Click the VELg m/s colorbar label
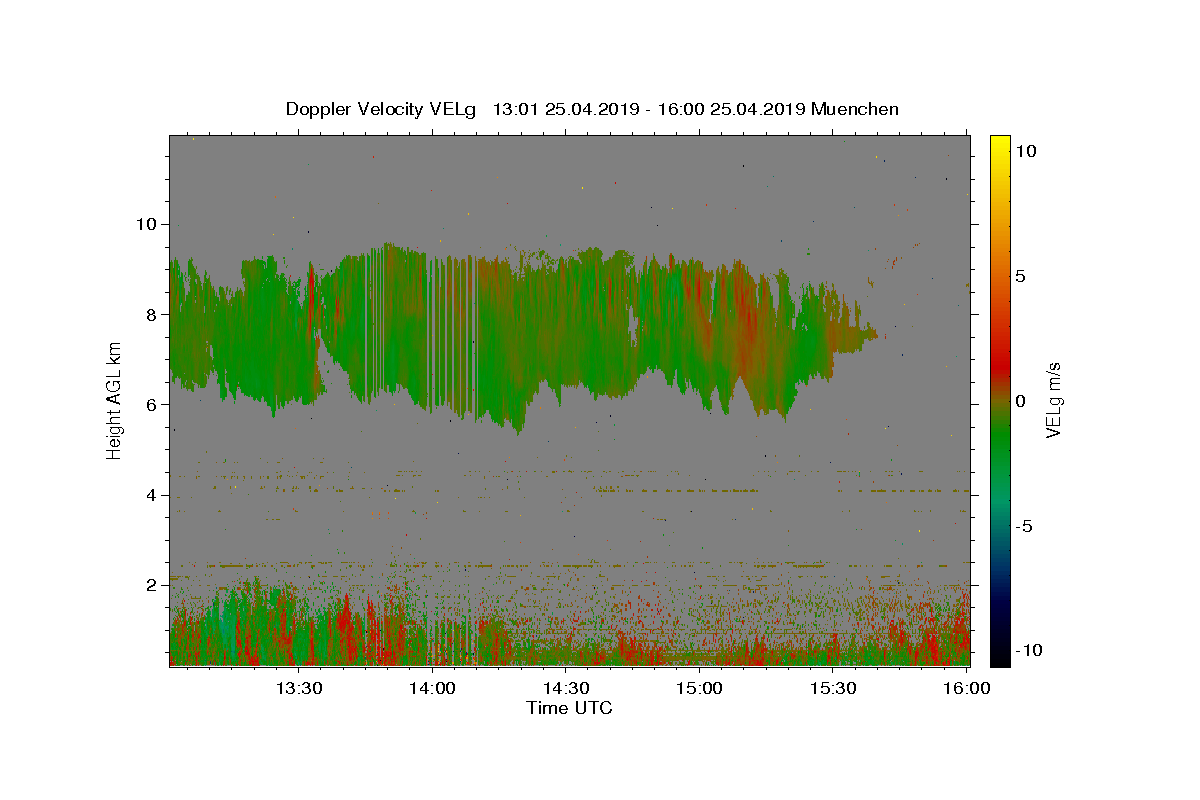The image size is (1200, 800). coord(1054,400)
